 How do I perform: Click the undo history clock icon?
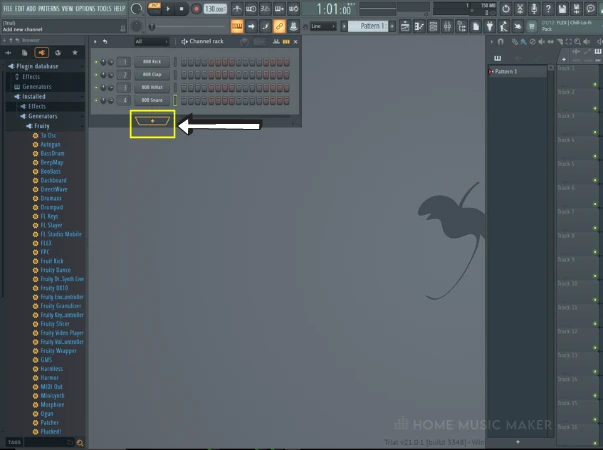click(x=506, y=8)
